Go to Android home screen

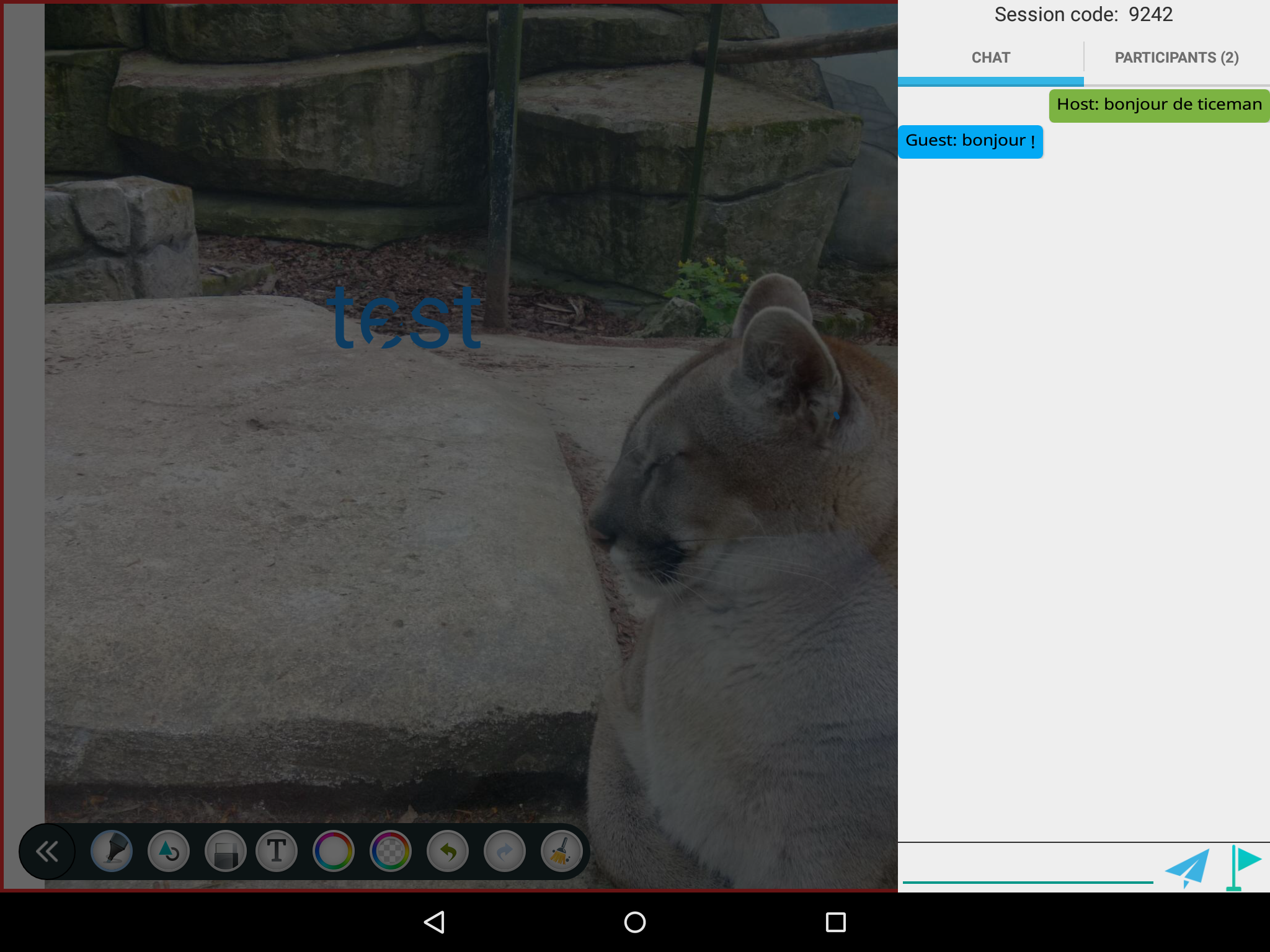click(635, 922)
